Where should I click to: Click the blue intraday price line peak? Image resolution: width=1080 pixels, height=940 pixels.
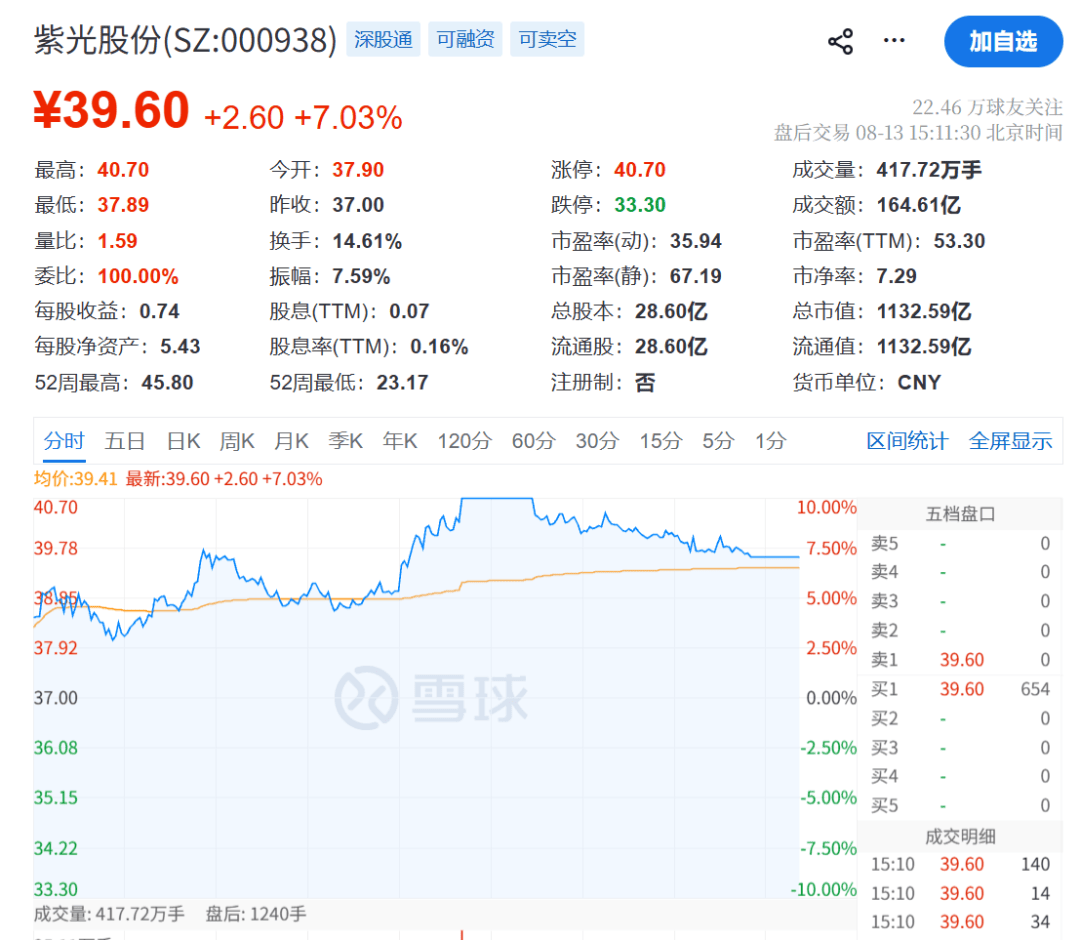[x=497, y=499]
